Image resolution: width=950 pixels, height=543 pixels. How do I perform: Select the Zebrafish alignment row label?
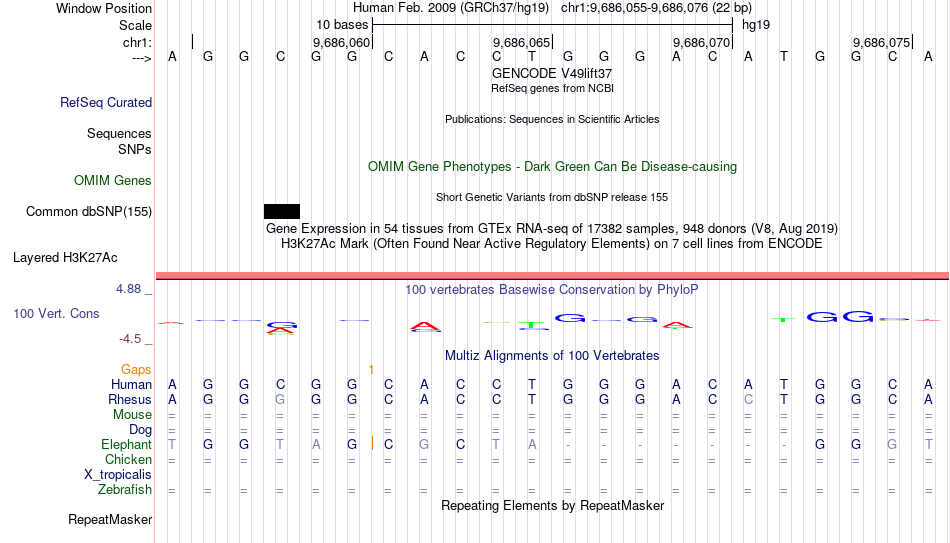tap(125, 490)
